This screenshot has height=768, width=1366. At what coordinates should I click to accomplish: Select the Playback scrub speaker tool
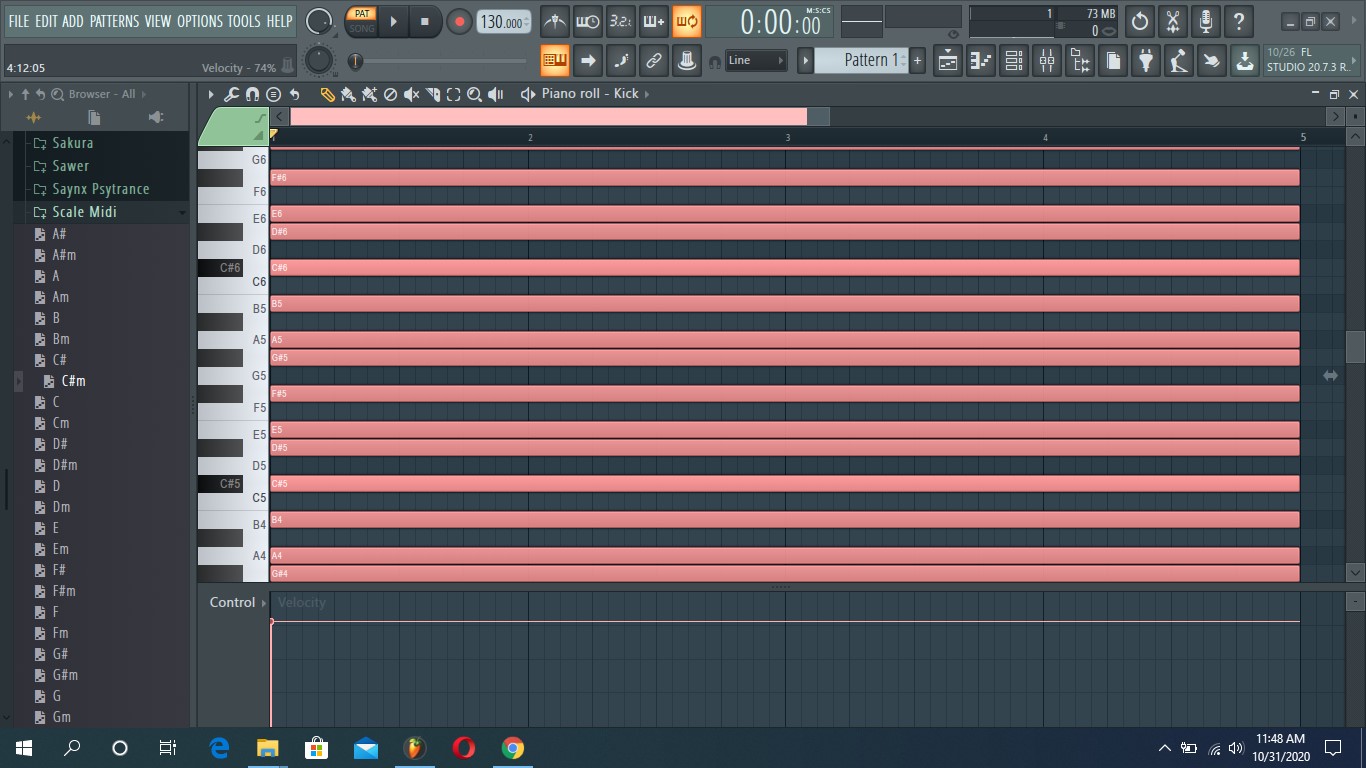click(x=495, y=94)
